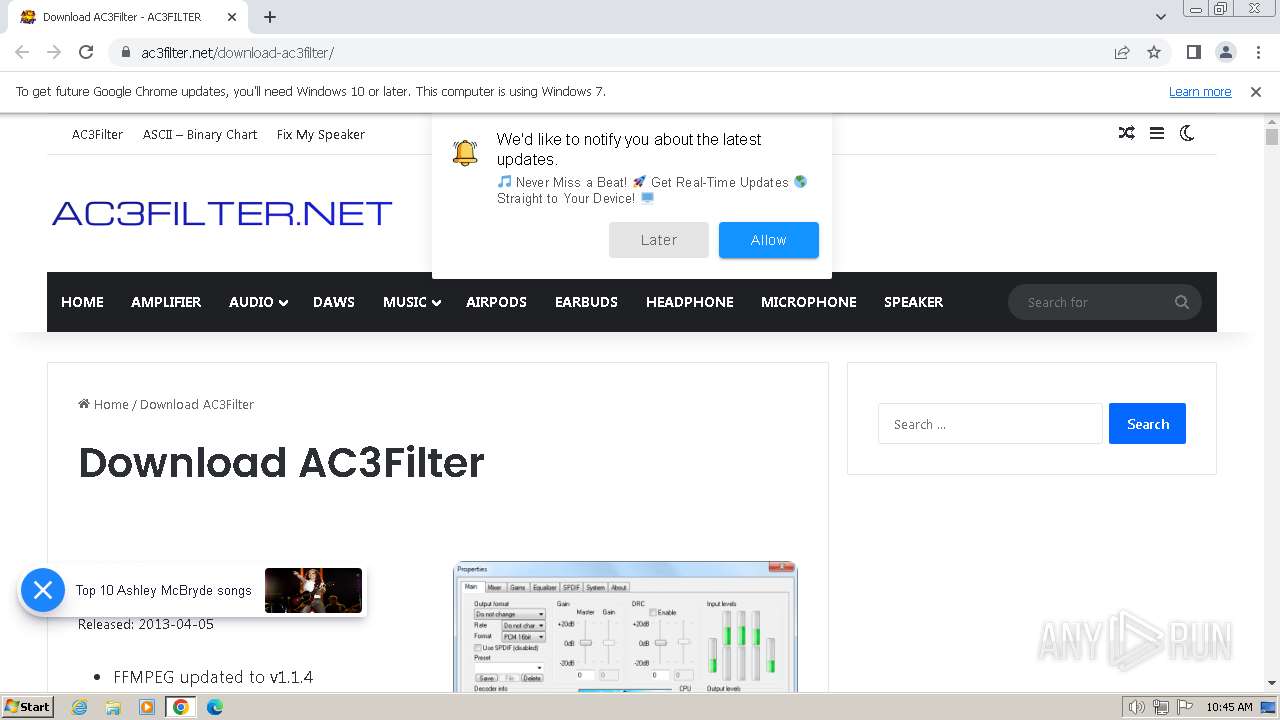Open the EARBUDS menu item
The width and height of the screenshot is (1280, 720).
pos(586,302)
